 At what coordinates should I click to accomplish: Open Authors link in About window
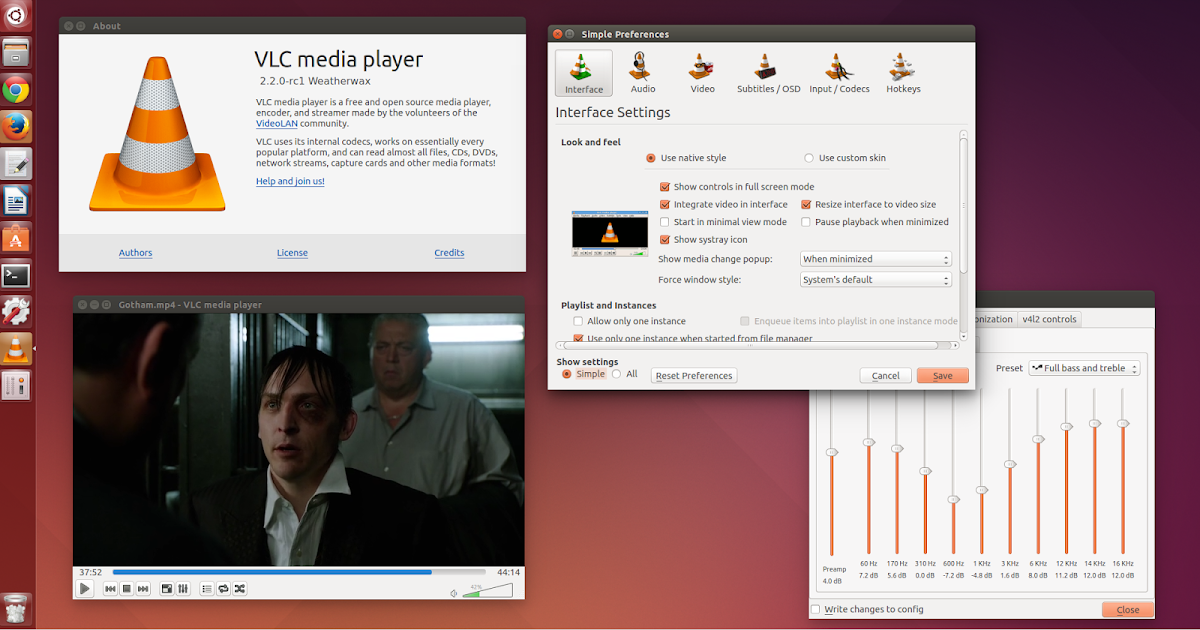tap(135, 253)
